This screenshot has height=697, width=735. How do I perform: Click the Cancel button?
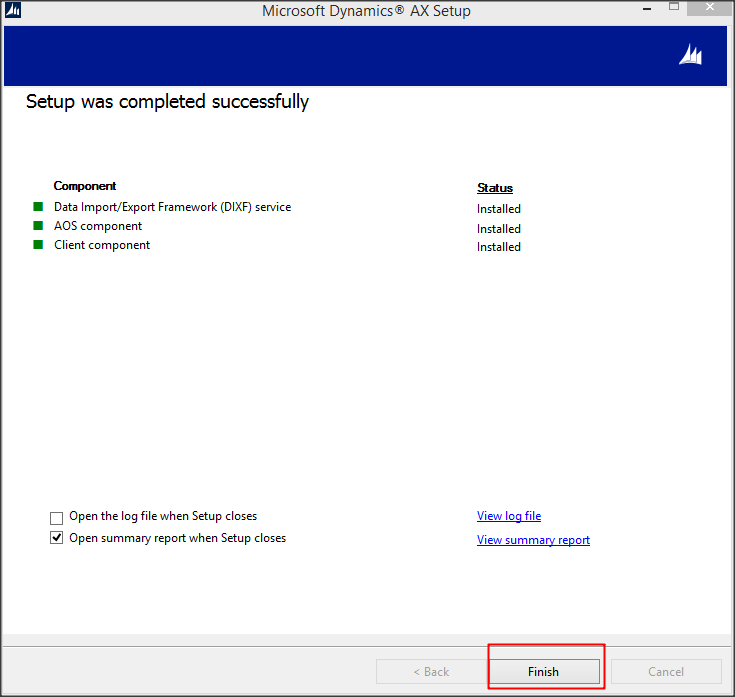click(x=666, y=671)
